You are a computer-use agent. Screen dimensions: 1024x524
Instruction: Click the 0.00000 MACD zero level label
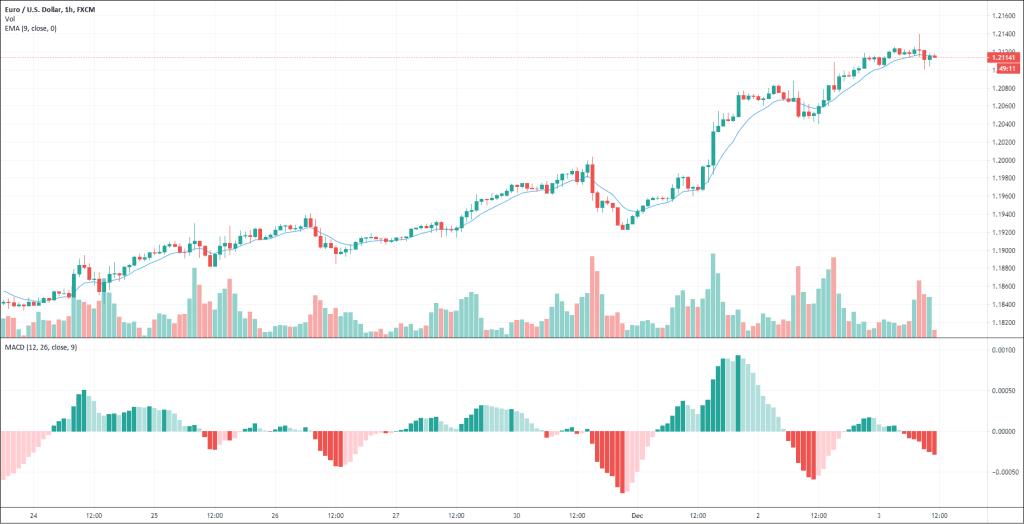(x=1004, y=432)
